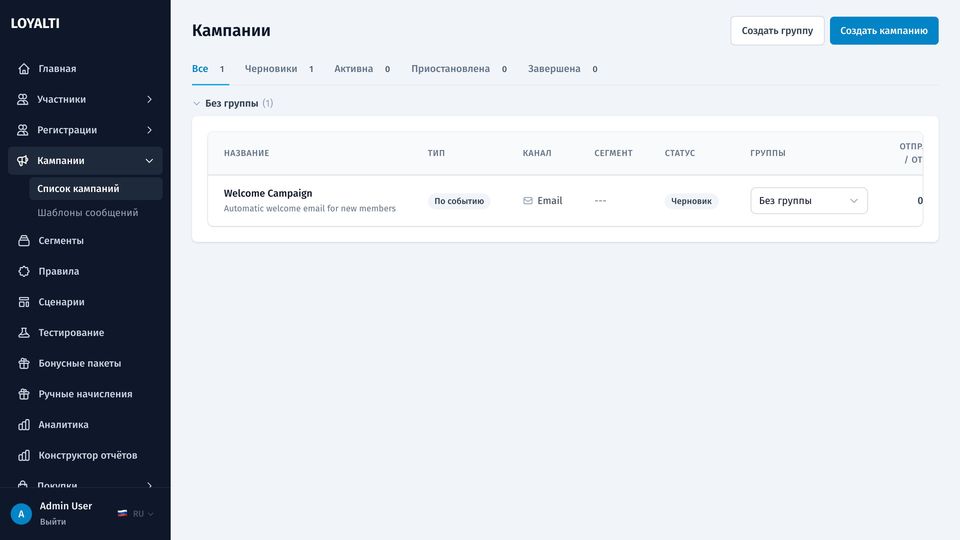Click the ГРУППЫ column header
960x540 pixels.
(x=768, y=153)
